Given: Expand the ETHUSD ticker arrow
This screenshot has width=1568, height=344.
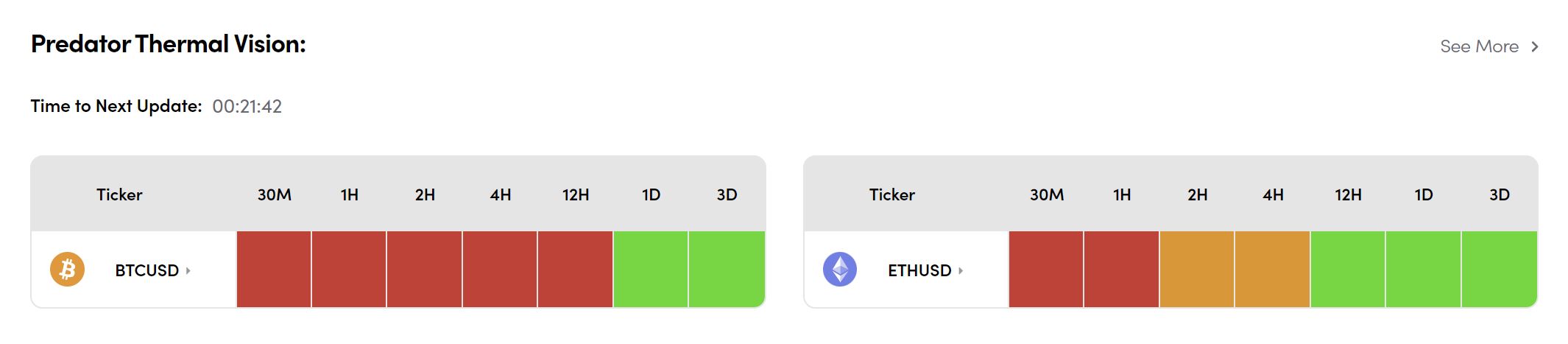Looking at the screenshot, I should 961,270.
